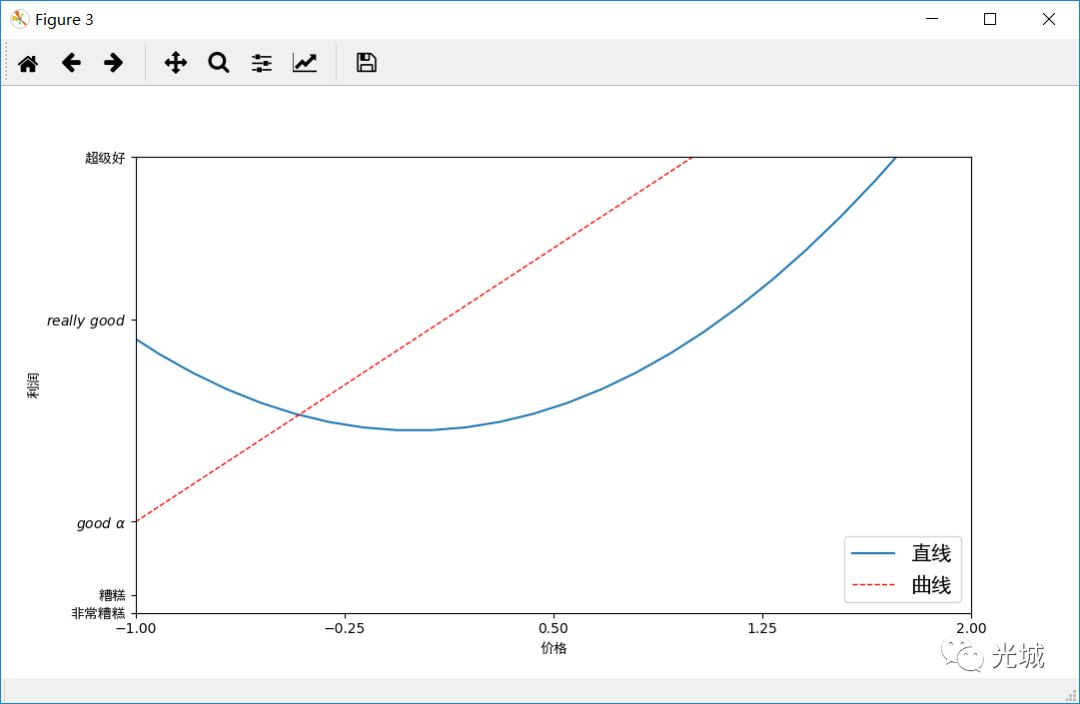Open the configure subplots tool

[262, 63]
